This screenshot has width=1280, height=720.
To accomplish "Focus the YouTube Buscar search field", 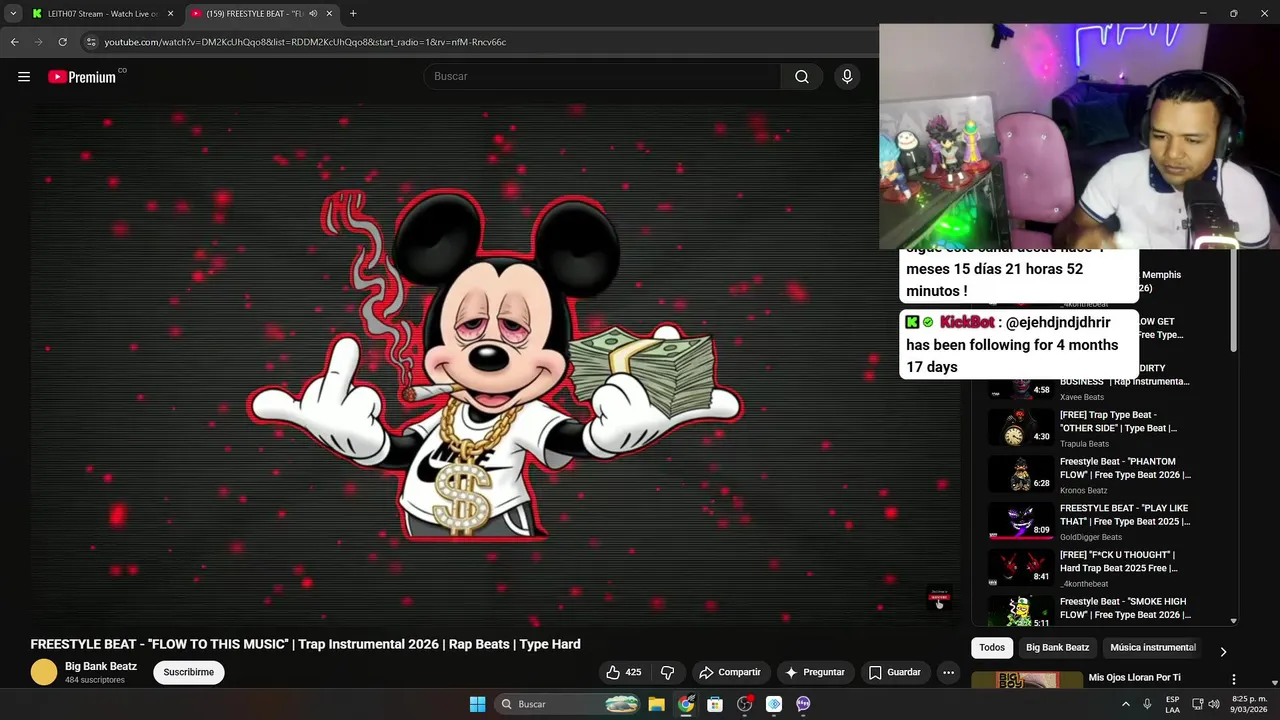I will pos(602,77).
